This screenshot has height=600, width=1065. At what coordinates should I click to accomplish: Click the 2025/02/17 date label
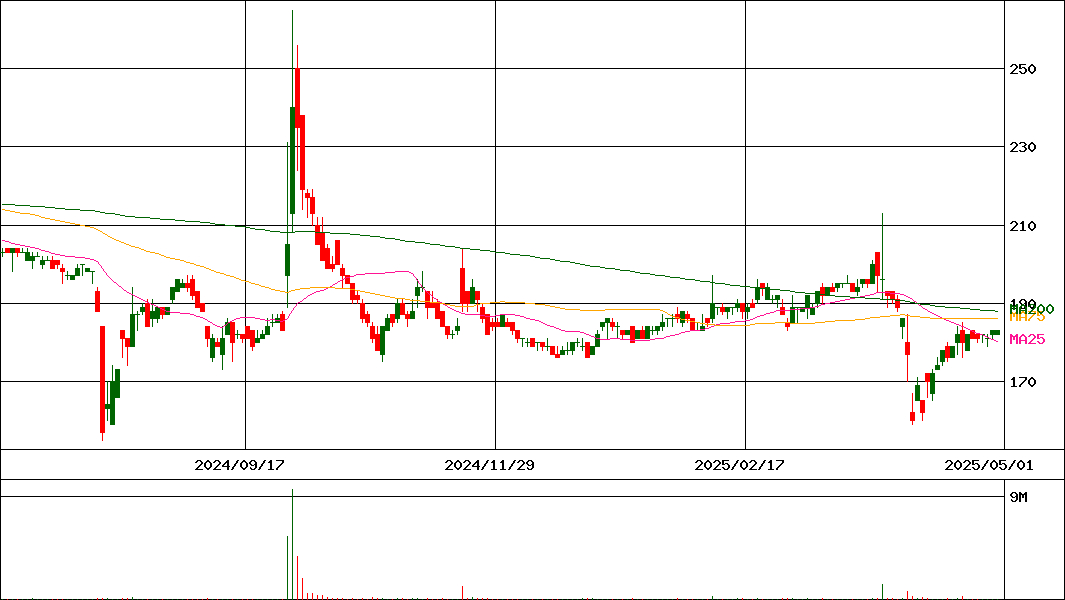click(739, 465)
